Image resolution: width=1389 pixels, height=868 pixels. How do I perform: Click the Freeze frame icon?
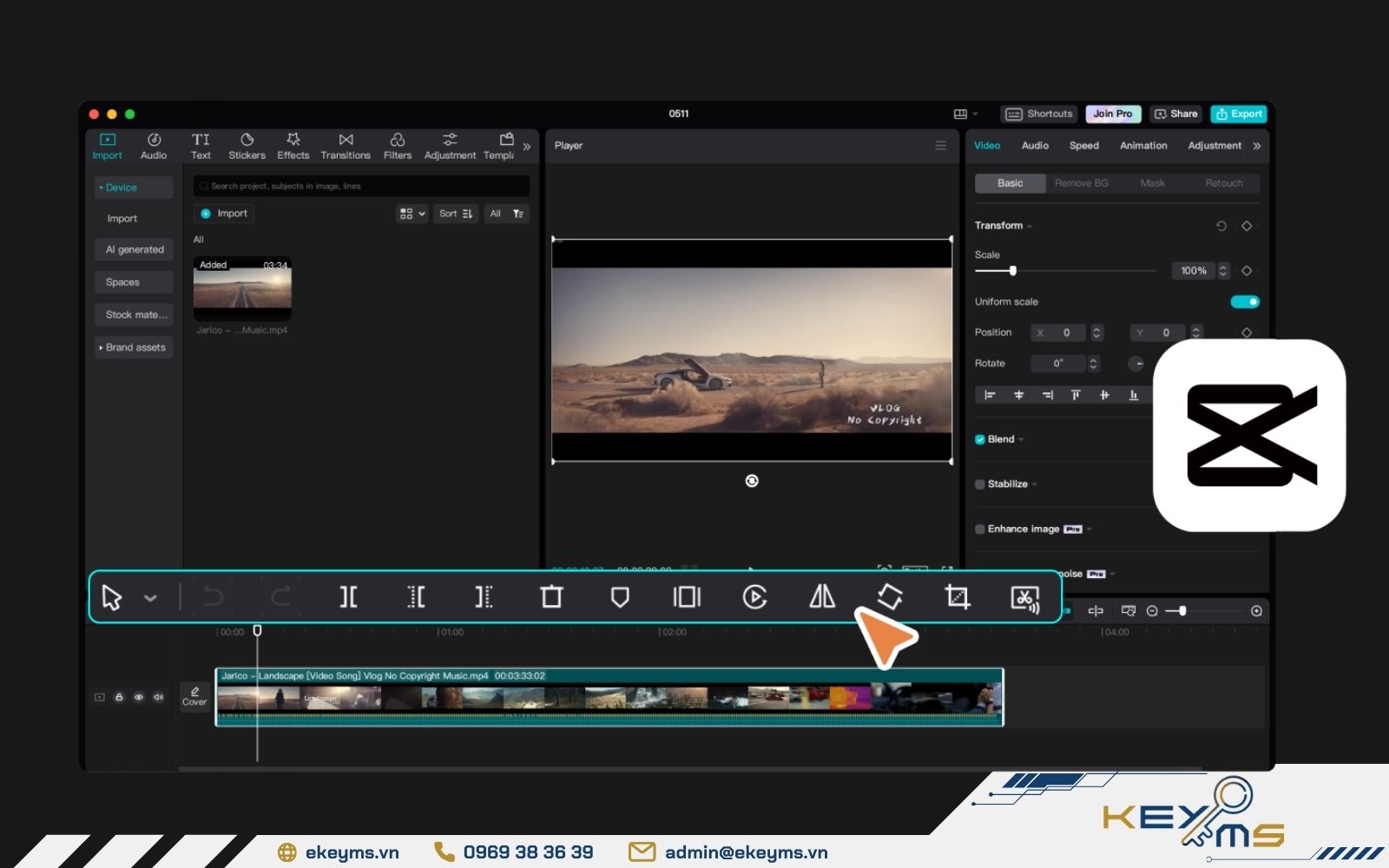coord(687,597)
